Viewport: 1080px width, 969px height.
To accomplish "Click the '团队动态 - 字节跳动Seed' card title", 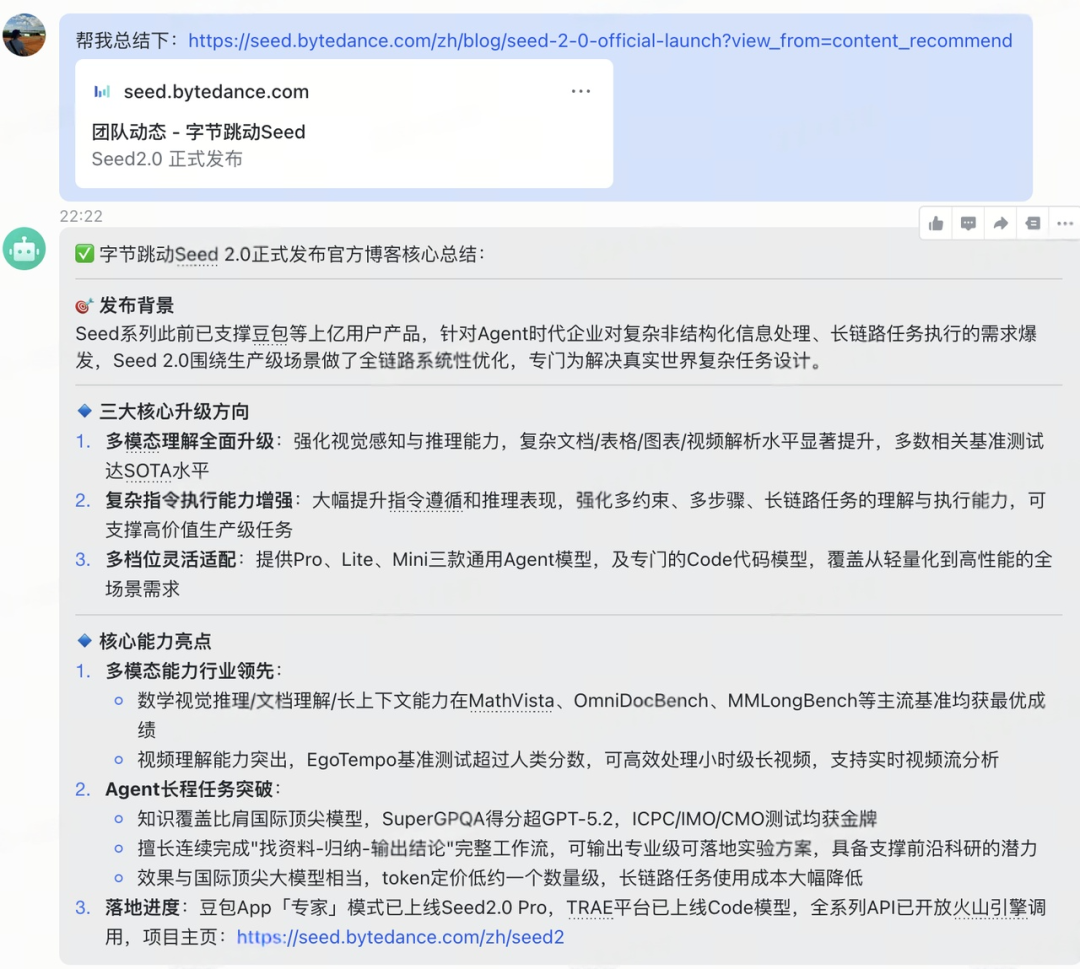I will 198,132.
